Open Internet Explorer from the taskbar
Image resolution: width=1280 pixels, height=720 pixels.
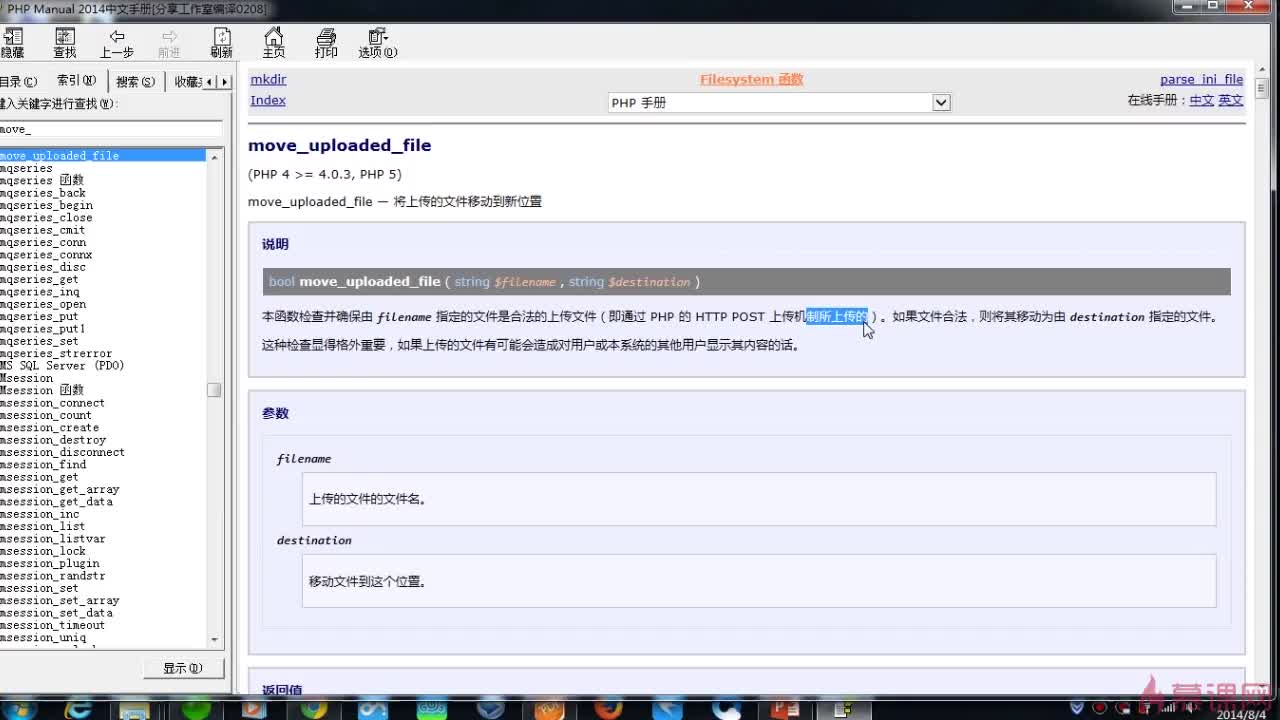coord(79,710)
